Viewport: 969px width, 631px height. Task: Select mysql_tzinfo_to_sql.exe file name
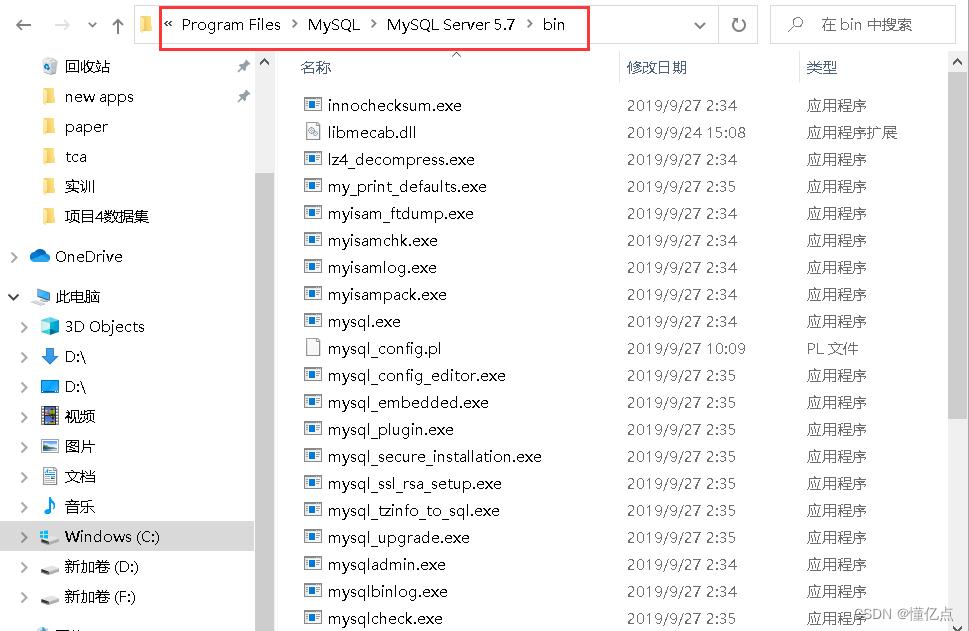[x=413, y=511]
